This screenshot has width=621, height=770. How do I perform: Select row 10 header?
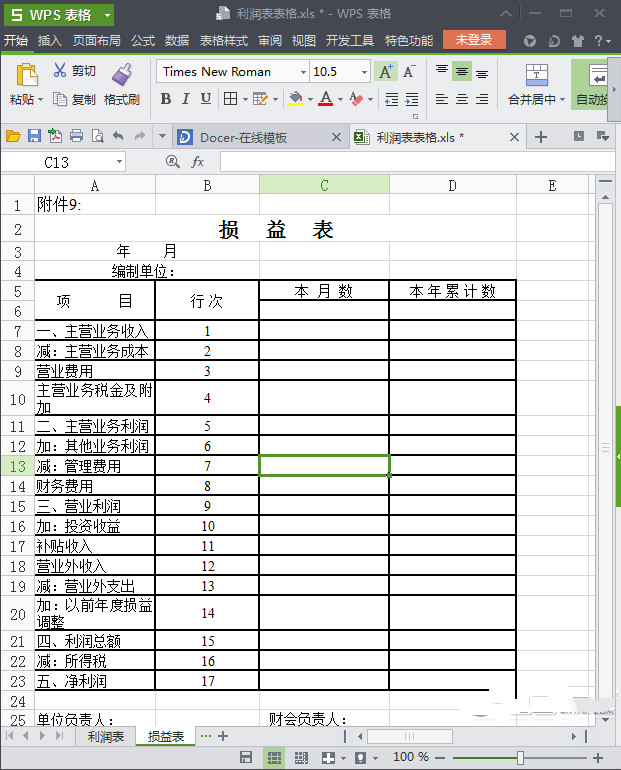pyautogui.click(x=18, y=398)
